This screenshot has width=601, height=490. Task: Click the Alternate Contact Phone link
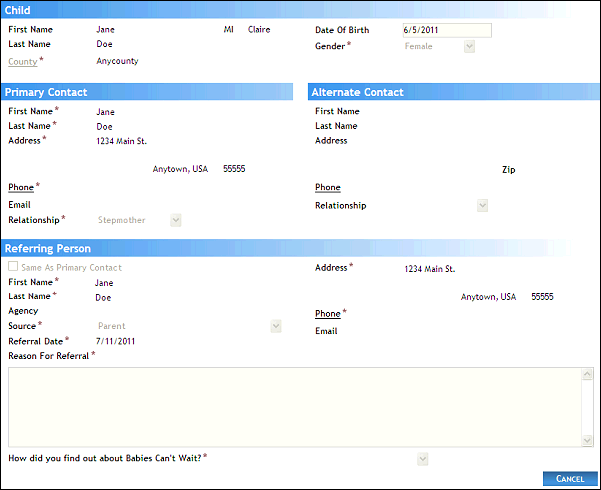(327, 188)
